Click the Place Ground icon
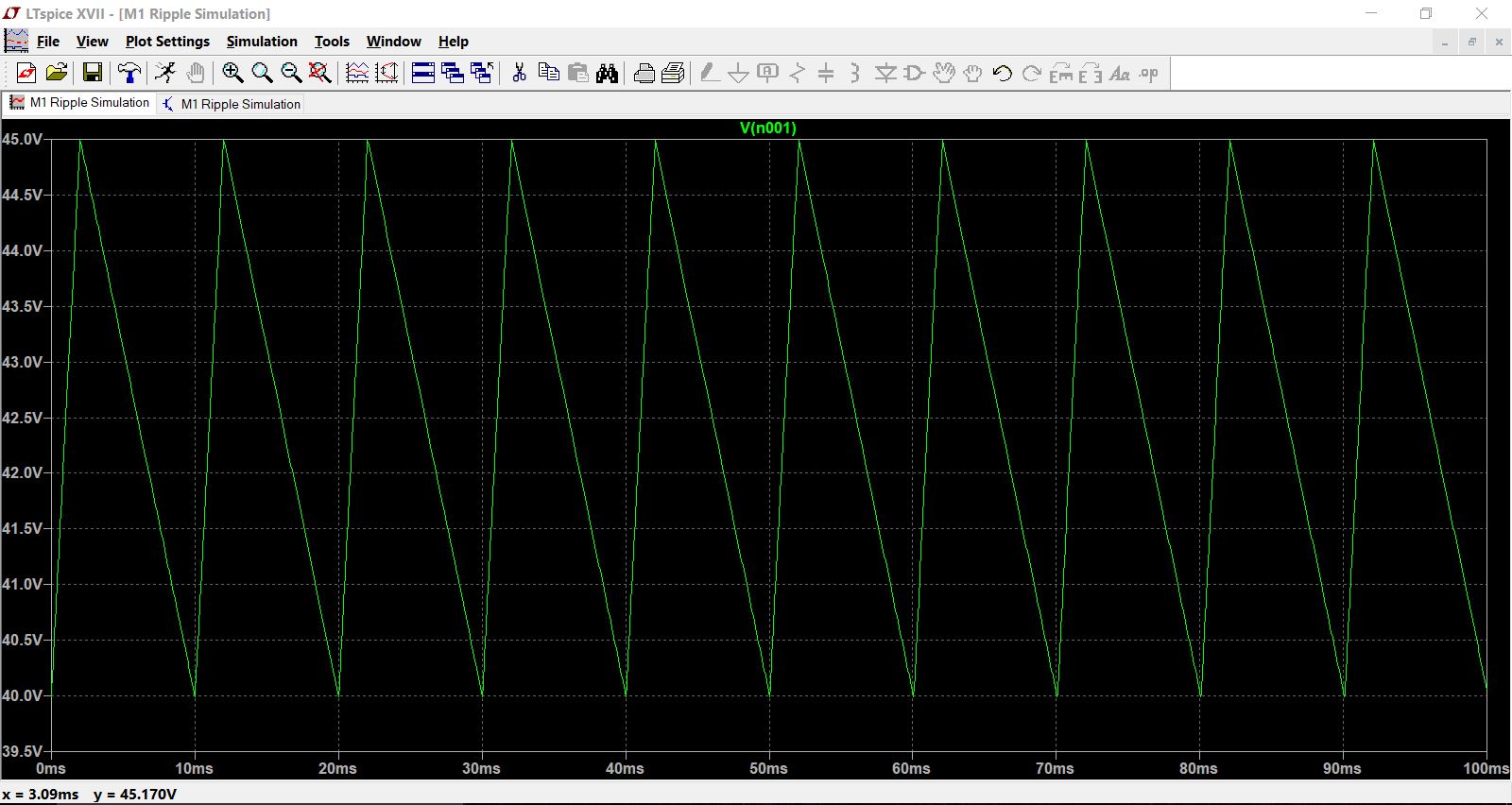The height and width of the screenshot is (805, 1512). [x=739, y=73]
